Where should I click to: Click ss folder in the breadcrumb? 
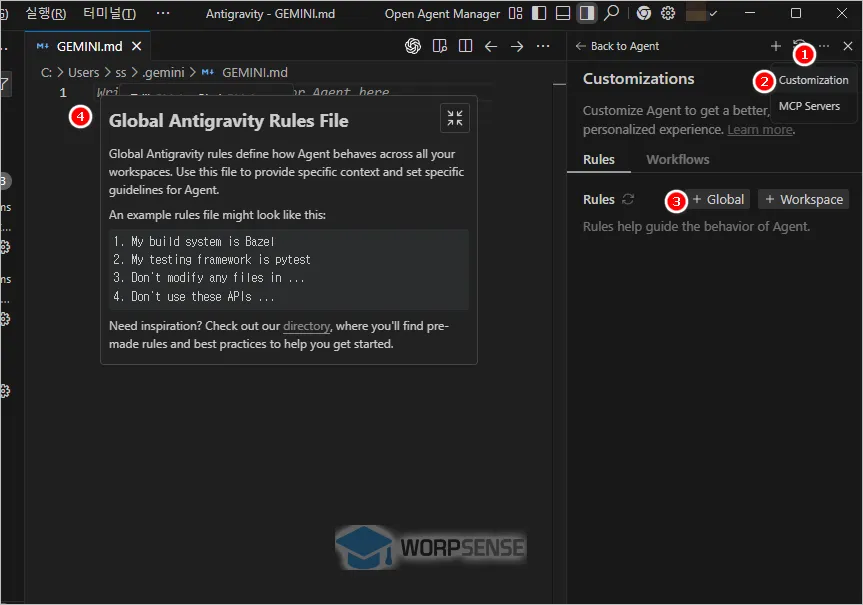point(121,73)
